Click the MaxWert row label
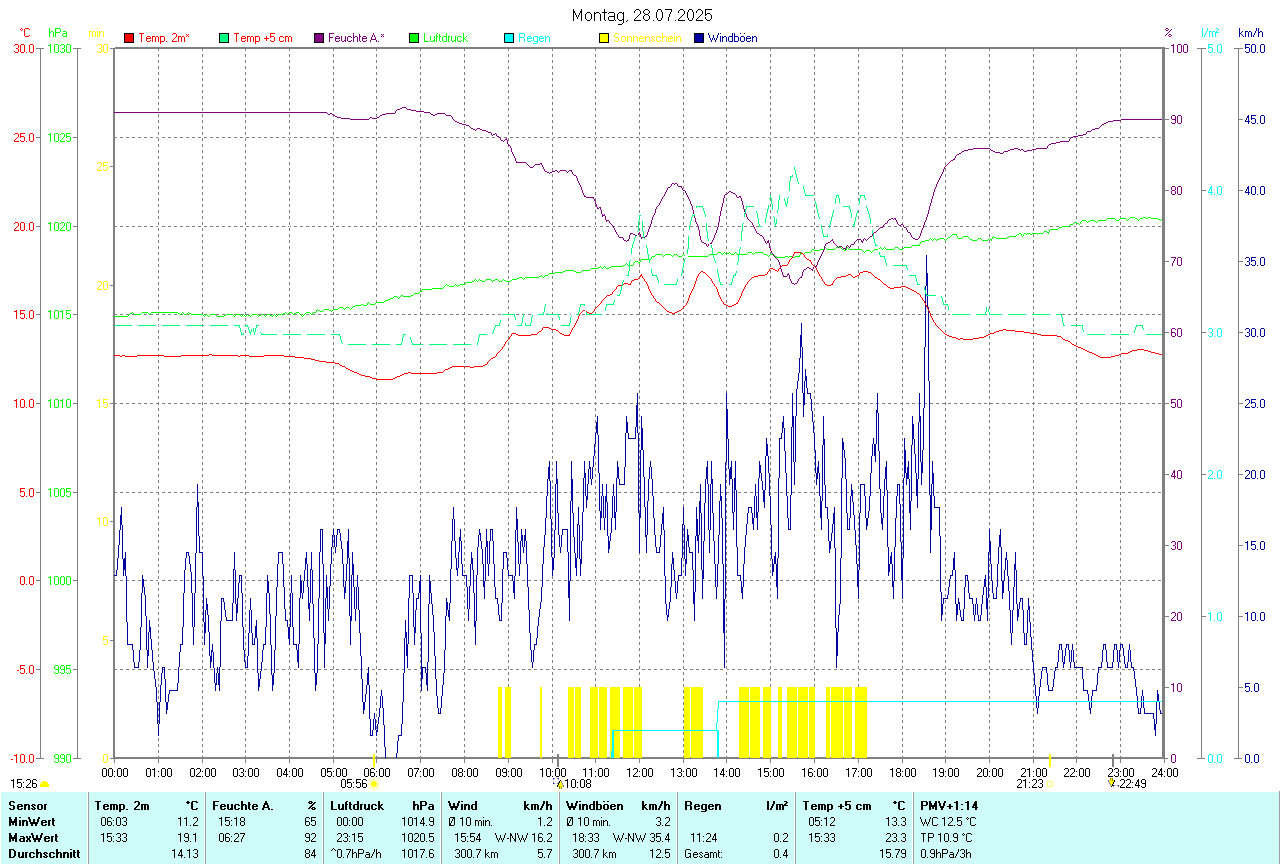Image resolution: width=1280 pixels, height=864 pixels. click(34, 837)
